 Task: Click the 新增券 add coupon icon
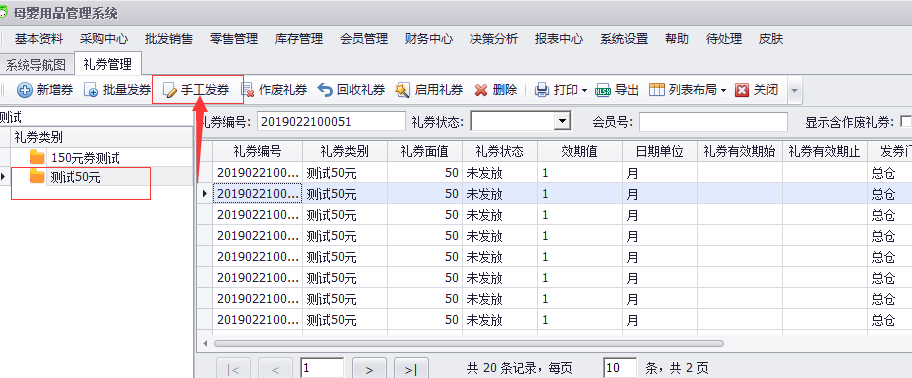tap(25, 90)
